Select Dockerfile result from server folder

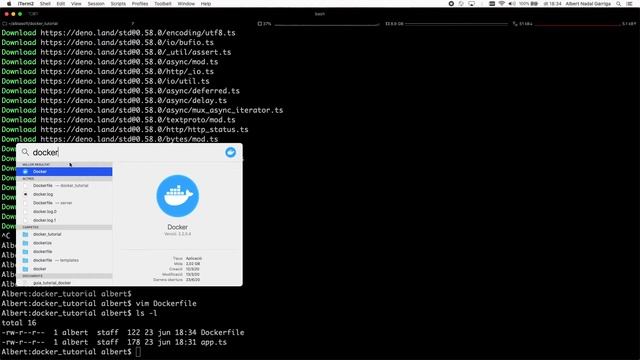click(x=64, y=203)
